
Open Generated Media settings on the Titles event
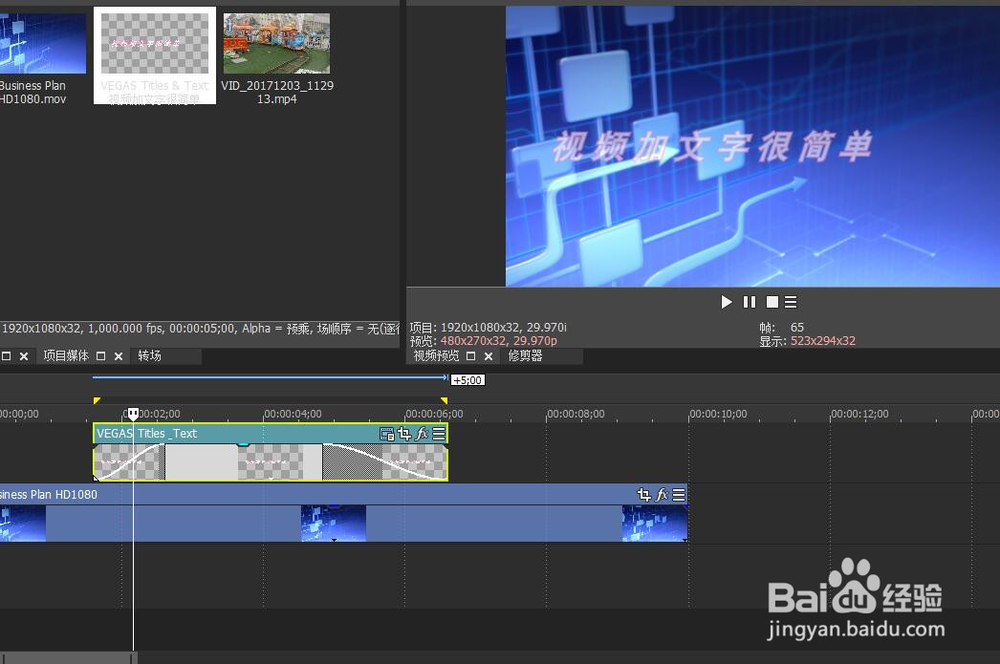(386, 433)
